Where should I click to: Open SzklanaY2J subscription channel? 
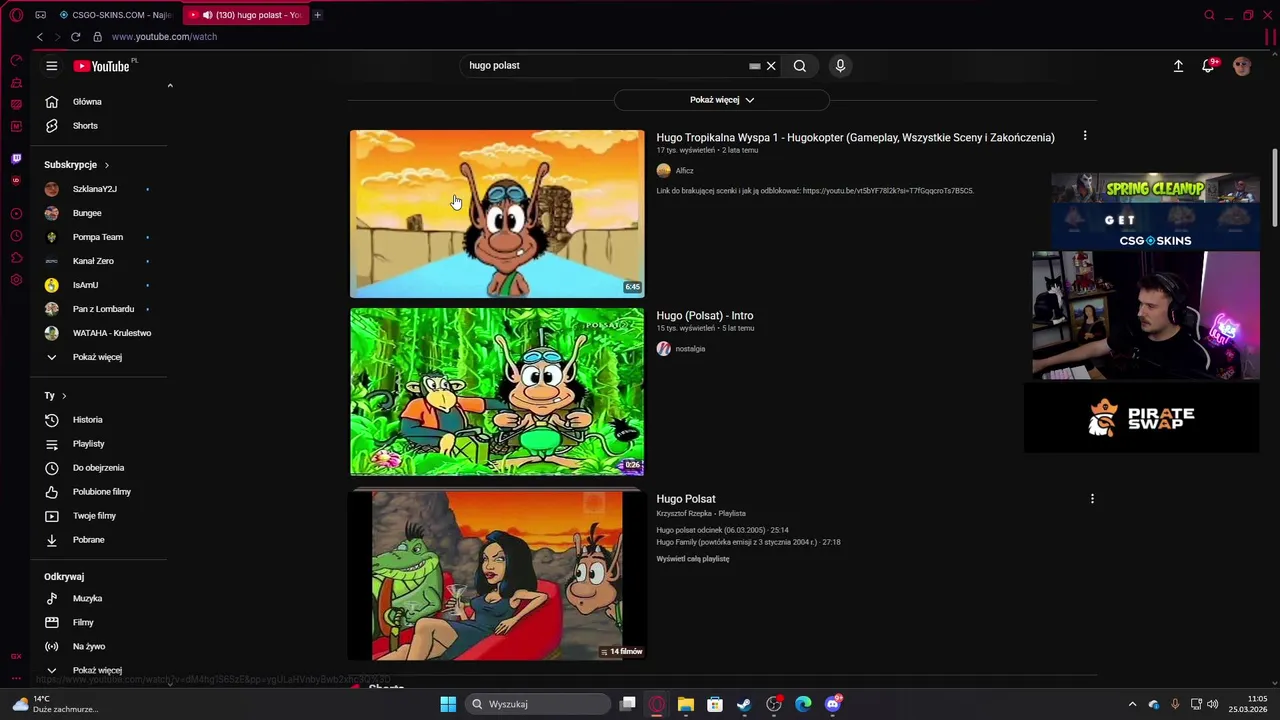tap(95, 189)
